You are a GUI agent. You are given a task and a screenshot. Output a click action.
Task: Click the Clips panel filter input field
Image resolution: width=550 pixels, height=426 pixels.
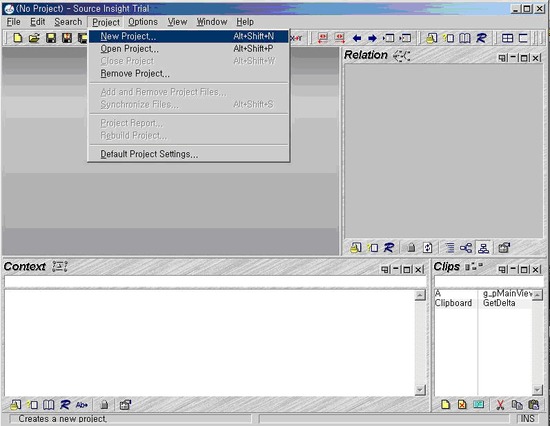click(489, 282)
